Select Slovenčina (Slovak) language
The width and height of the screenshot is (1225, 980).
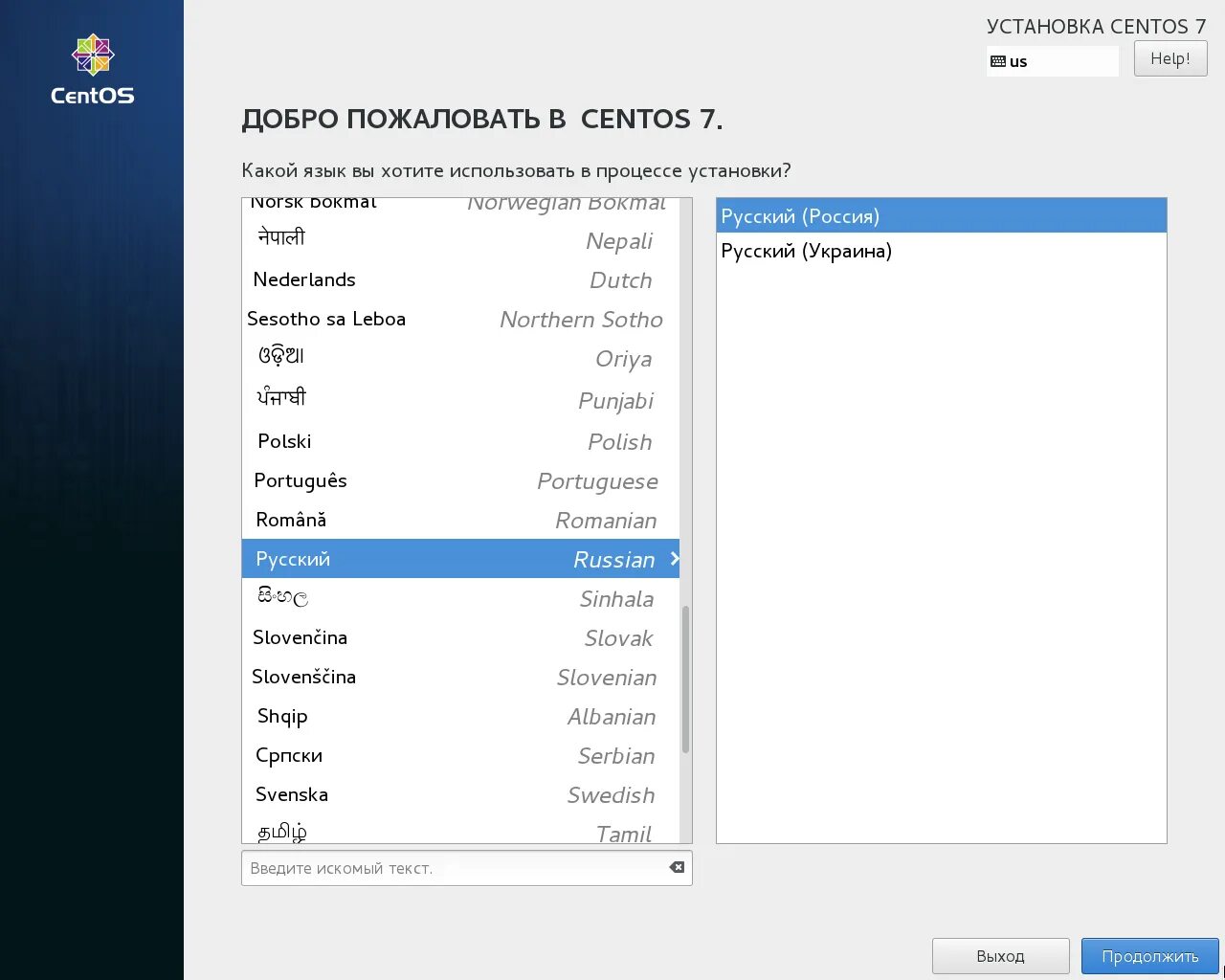point(460,637)
